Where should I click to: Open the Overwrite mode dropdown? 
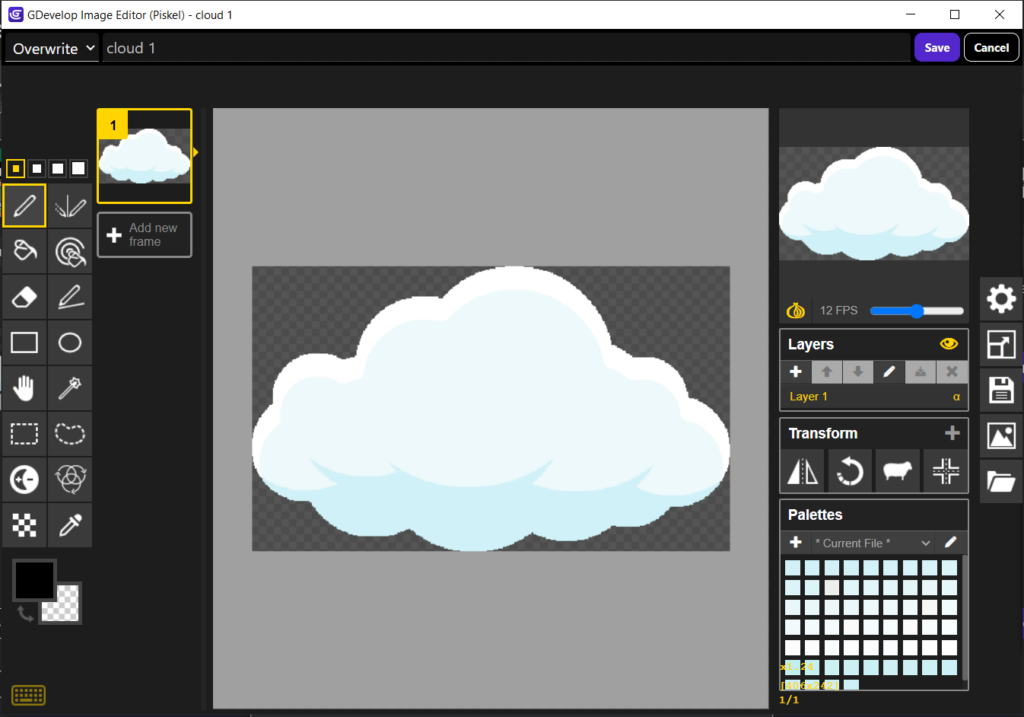point(53,48)
